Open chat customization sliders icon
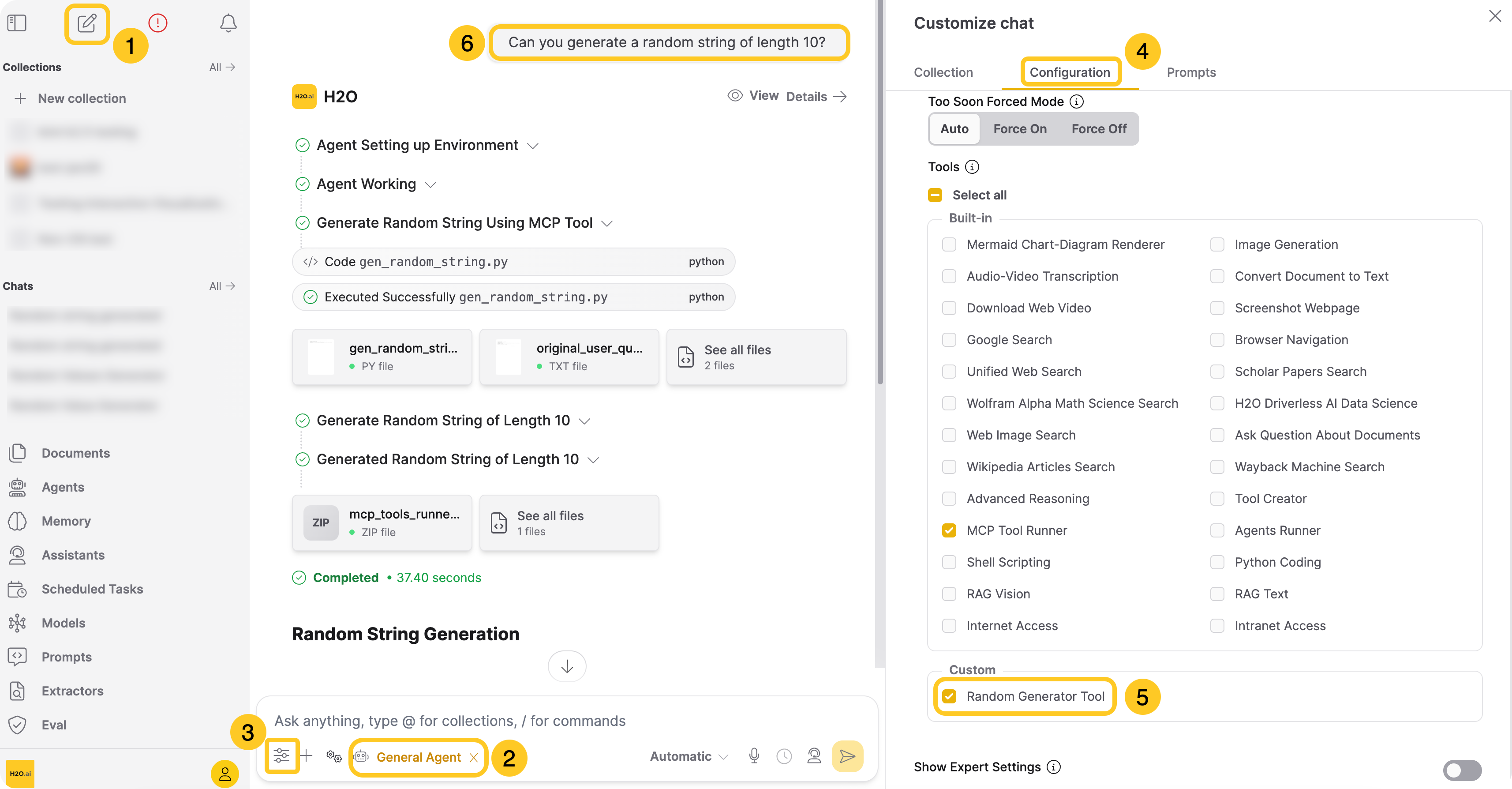Viewport: 1512px width, 789px height. 281,755
